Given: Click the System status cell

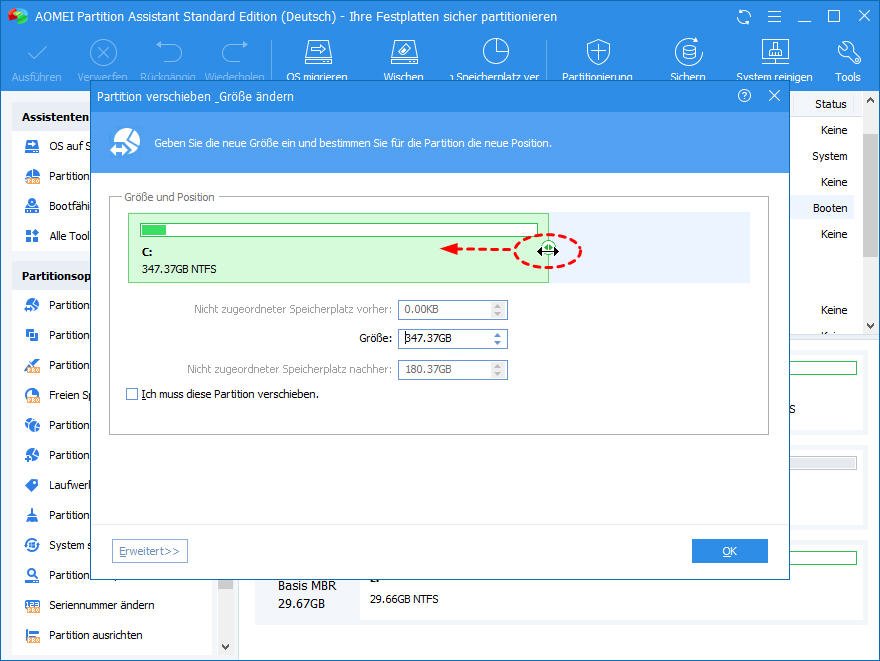Looking at the screenshot, I should tap(829, 156).
